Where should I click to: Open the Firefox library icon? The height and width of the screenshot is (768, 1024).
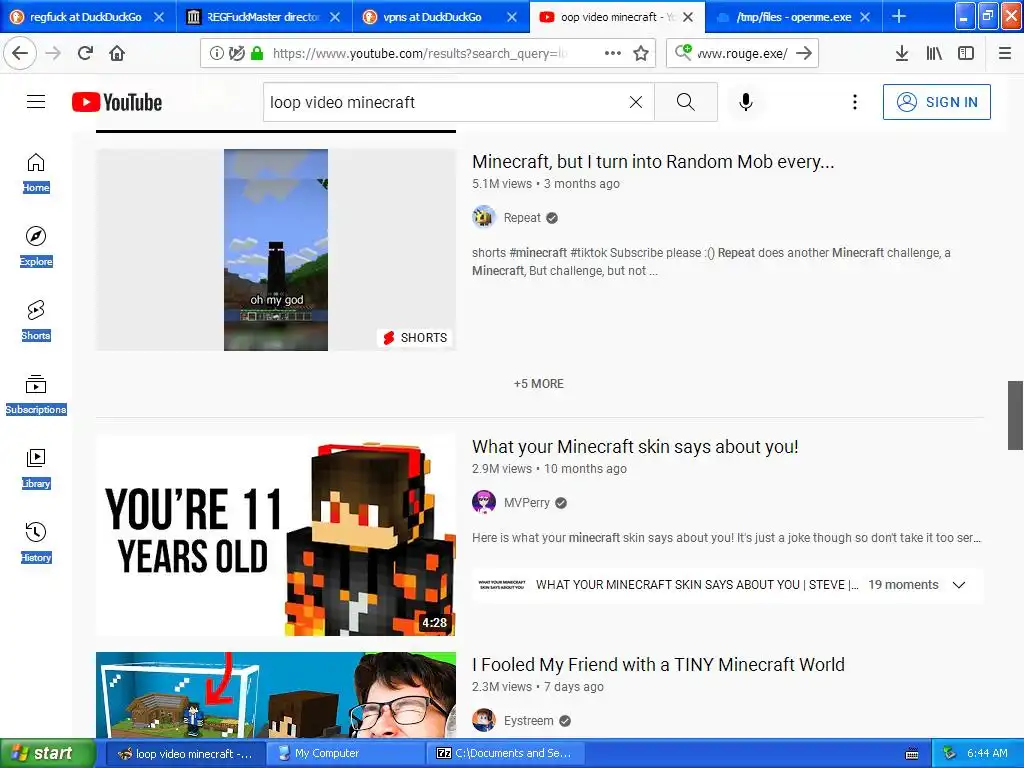click(934, 53)
